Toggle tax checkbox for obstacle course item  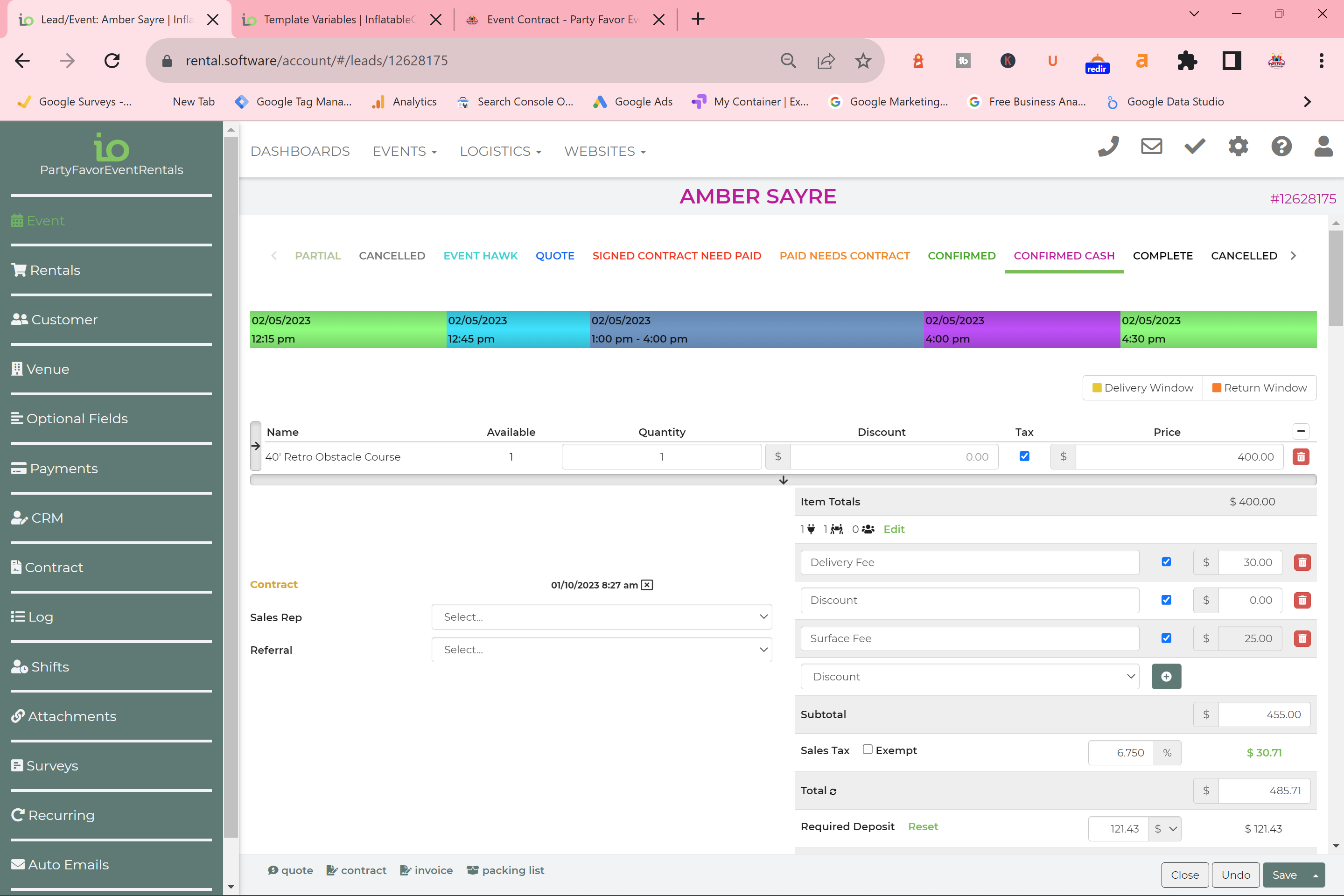(1024, 456)
